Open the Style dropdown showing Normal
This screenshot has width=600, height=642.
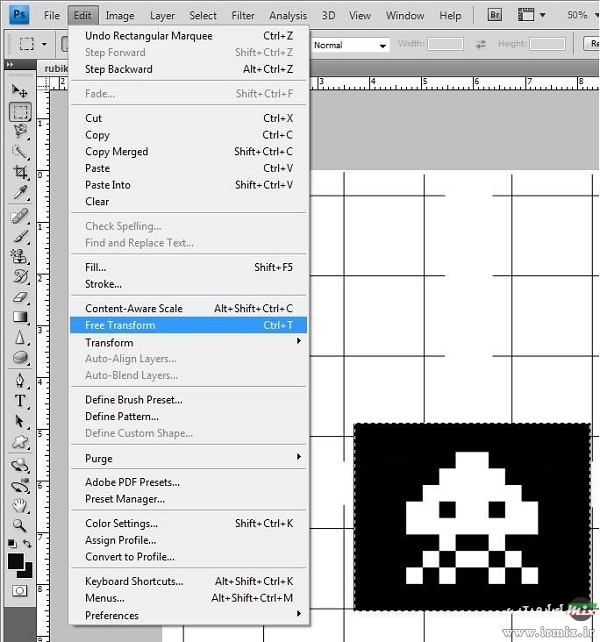(x=351, y=45)
